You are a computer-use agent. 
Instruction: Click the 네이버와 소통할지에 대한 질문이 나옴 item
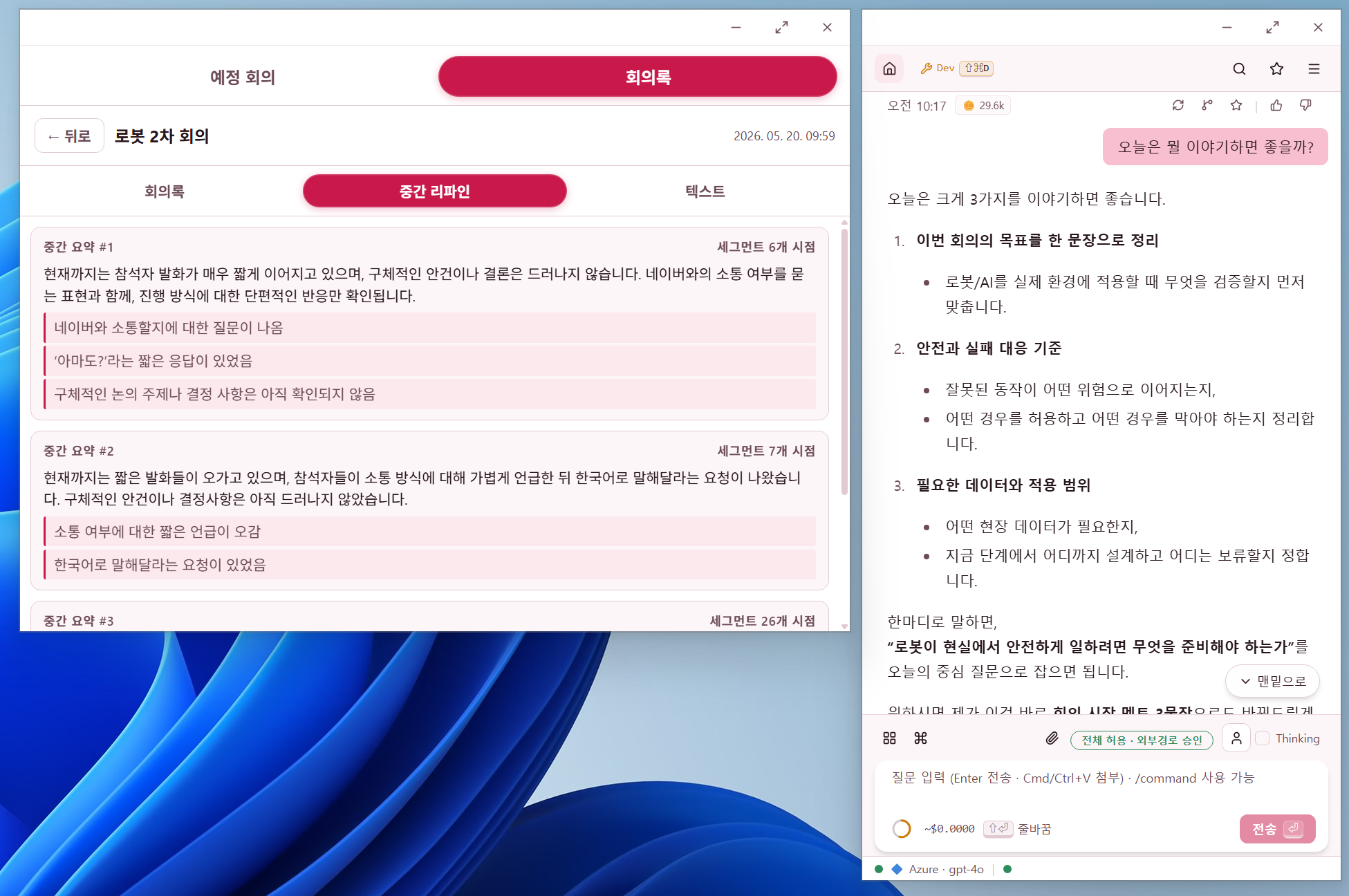429,328
